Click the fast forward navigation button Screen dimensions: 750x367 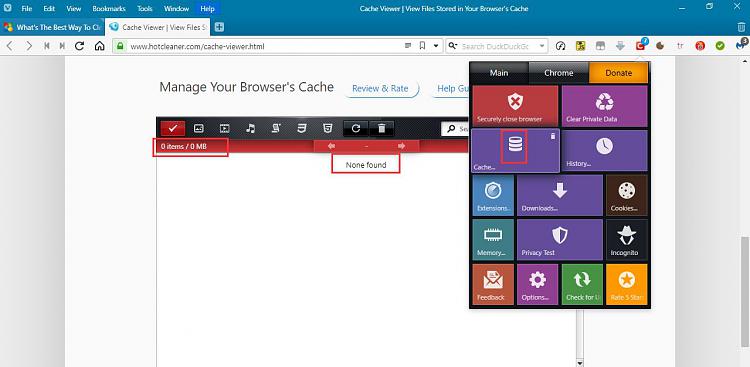pos(62,46)
